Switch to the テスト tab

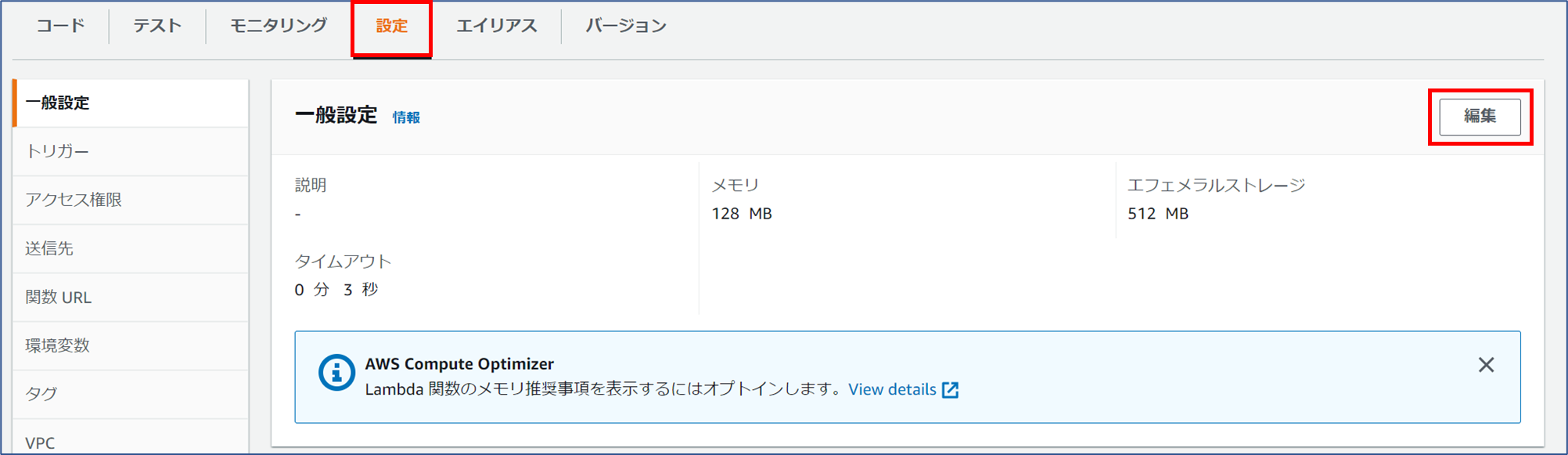157,26
